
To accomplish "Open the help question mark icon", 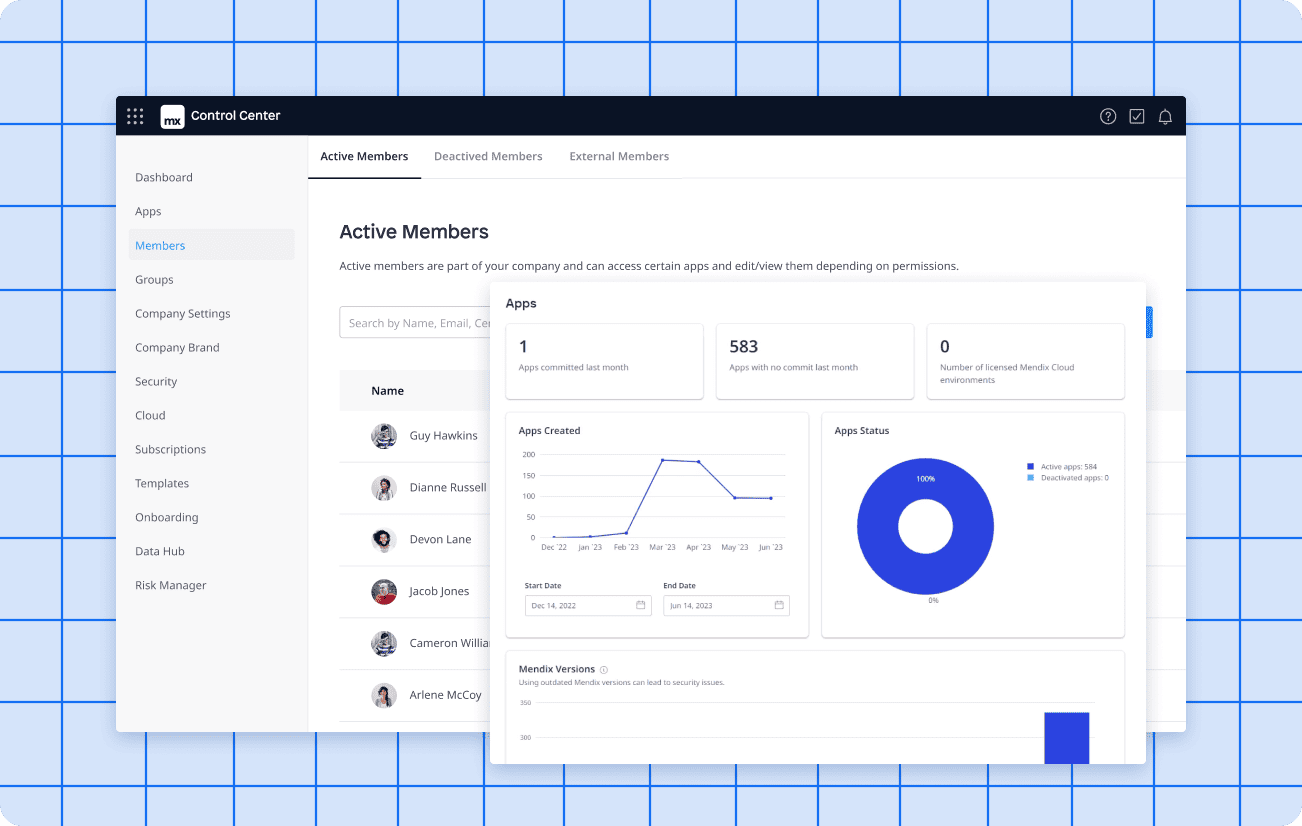I will [x=1108, y=117].
